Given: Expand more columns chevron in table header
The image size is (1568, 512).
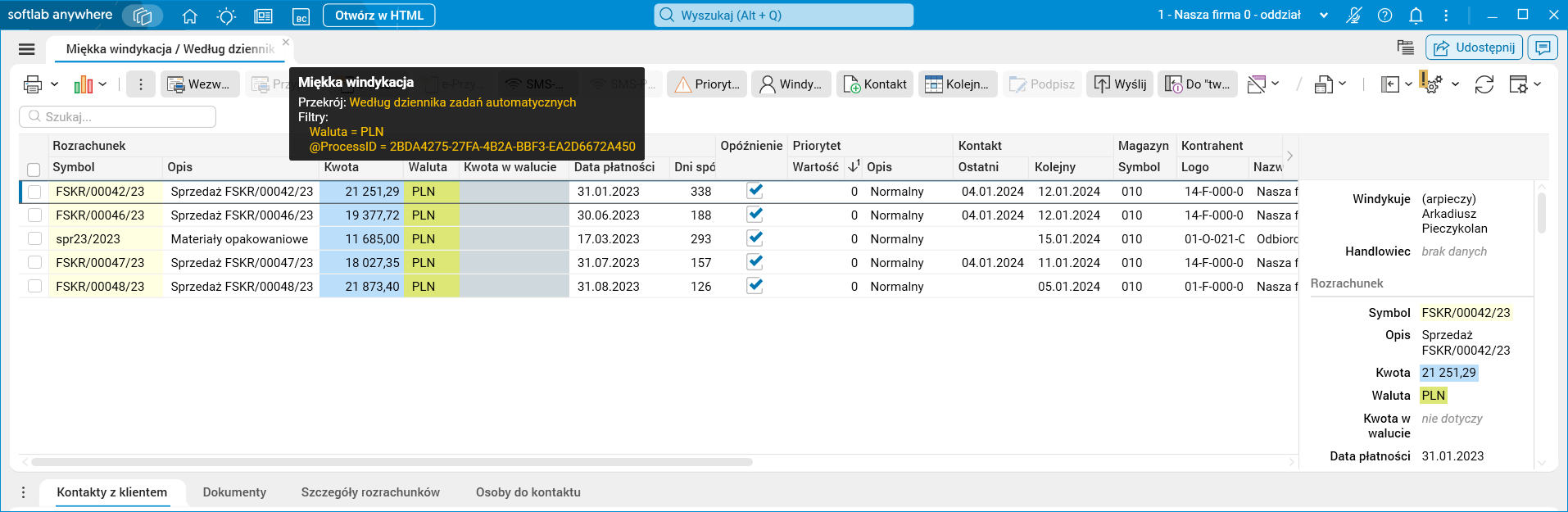Looking at the screenshot, I should tap(1289, 156).
